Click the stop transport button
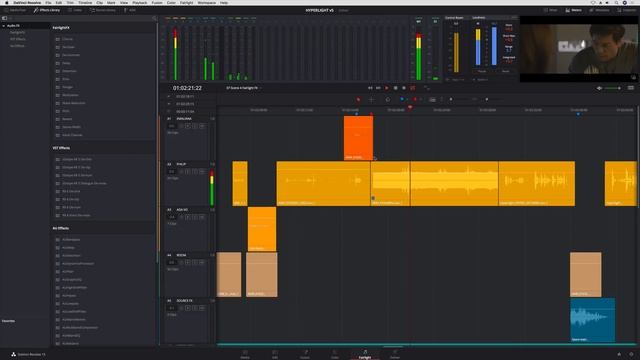This screenshot has height=360, width=640. (395, 88)
